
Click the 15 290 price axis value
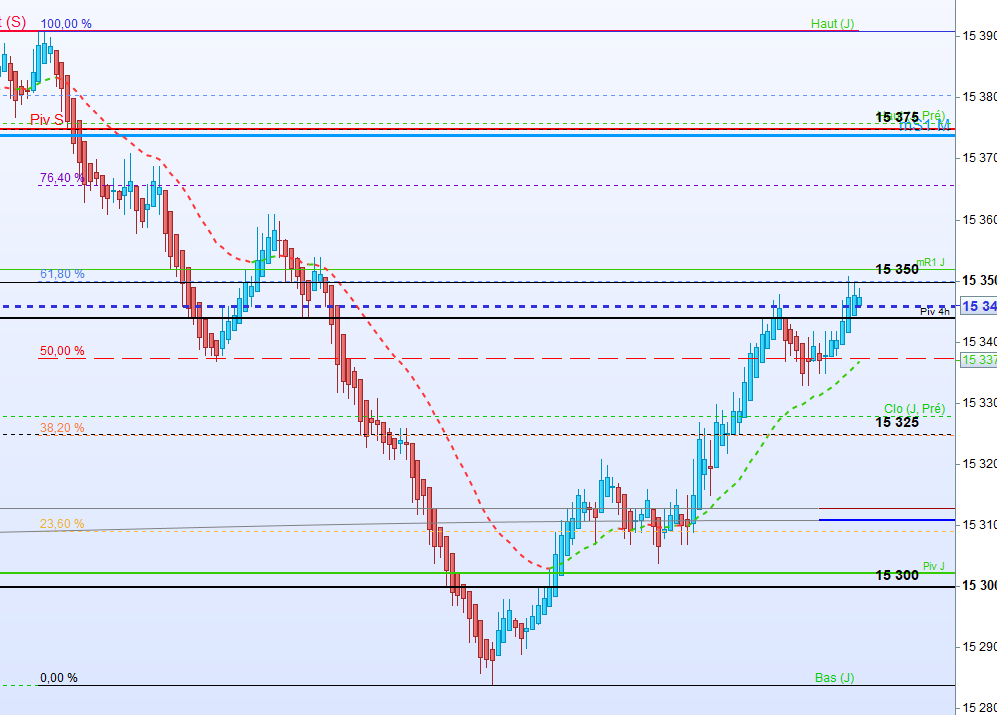[979, 647]
